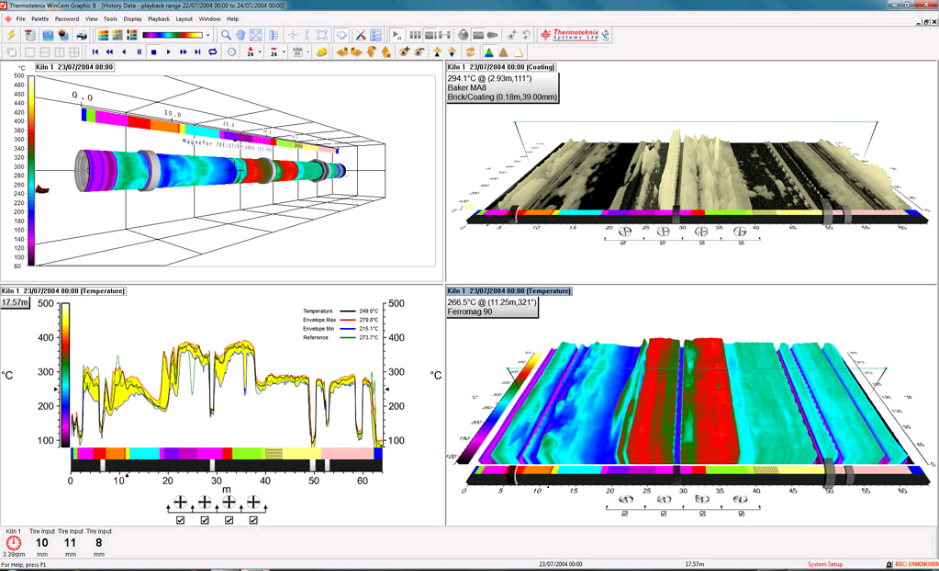The image size is (939, 571).
Task: Click the Ferromag 90 tooltip label
Action: (x=470, y=312)
